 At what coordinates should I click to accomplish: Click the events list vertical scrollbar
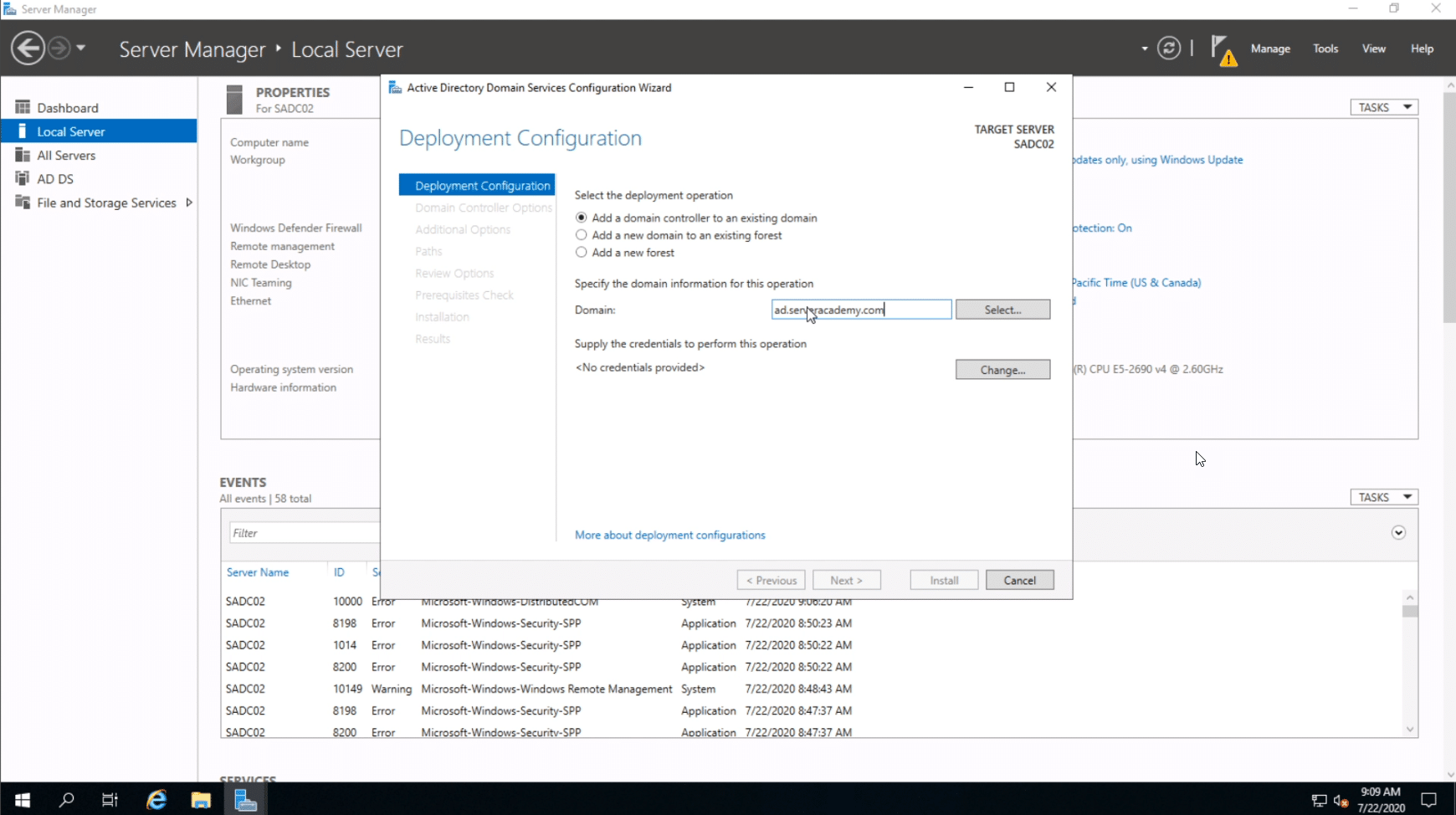point(1410,663)
